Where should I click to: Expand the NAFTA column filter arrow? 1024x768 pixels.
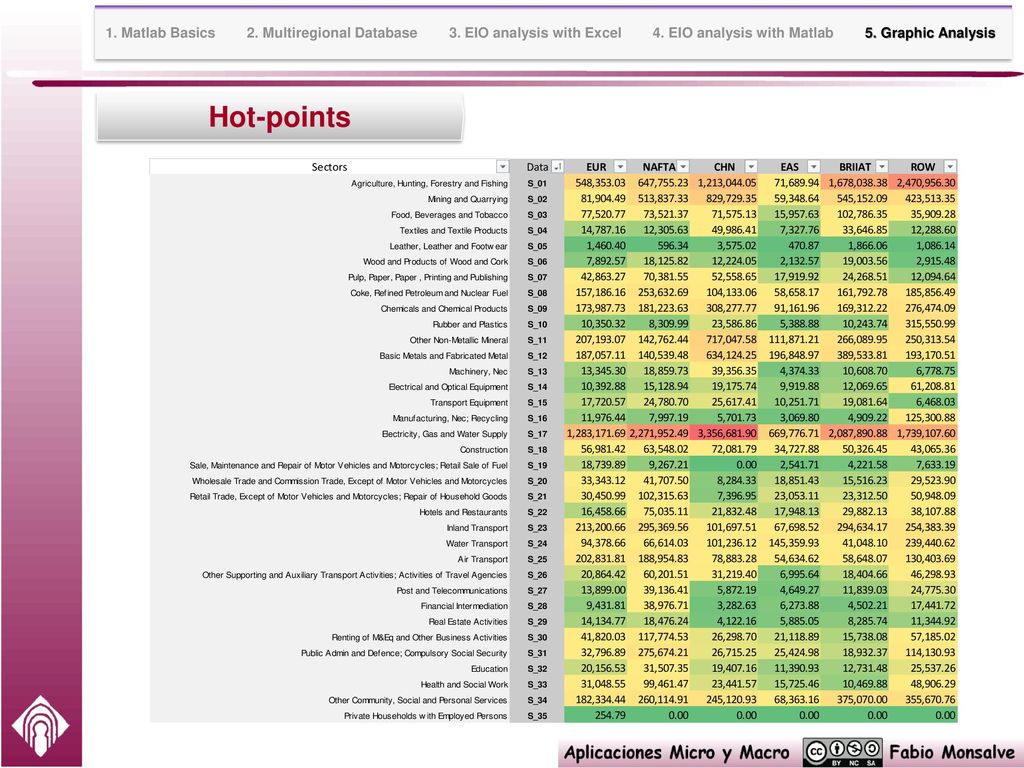[x=682, y=167]
